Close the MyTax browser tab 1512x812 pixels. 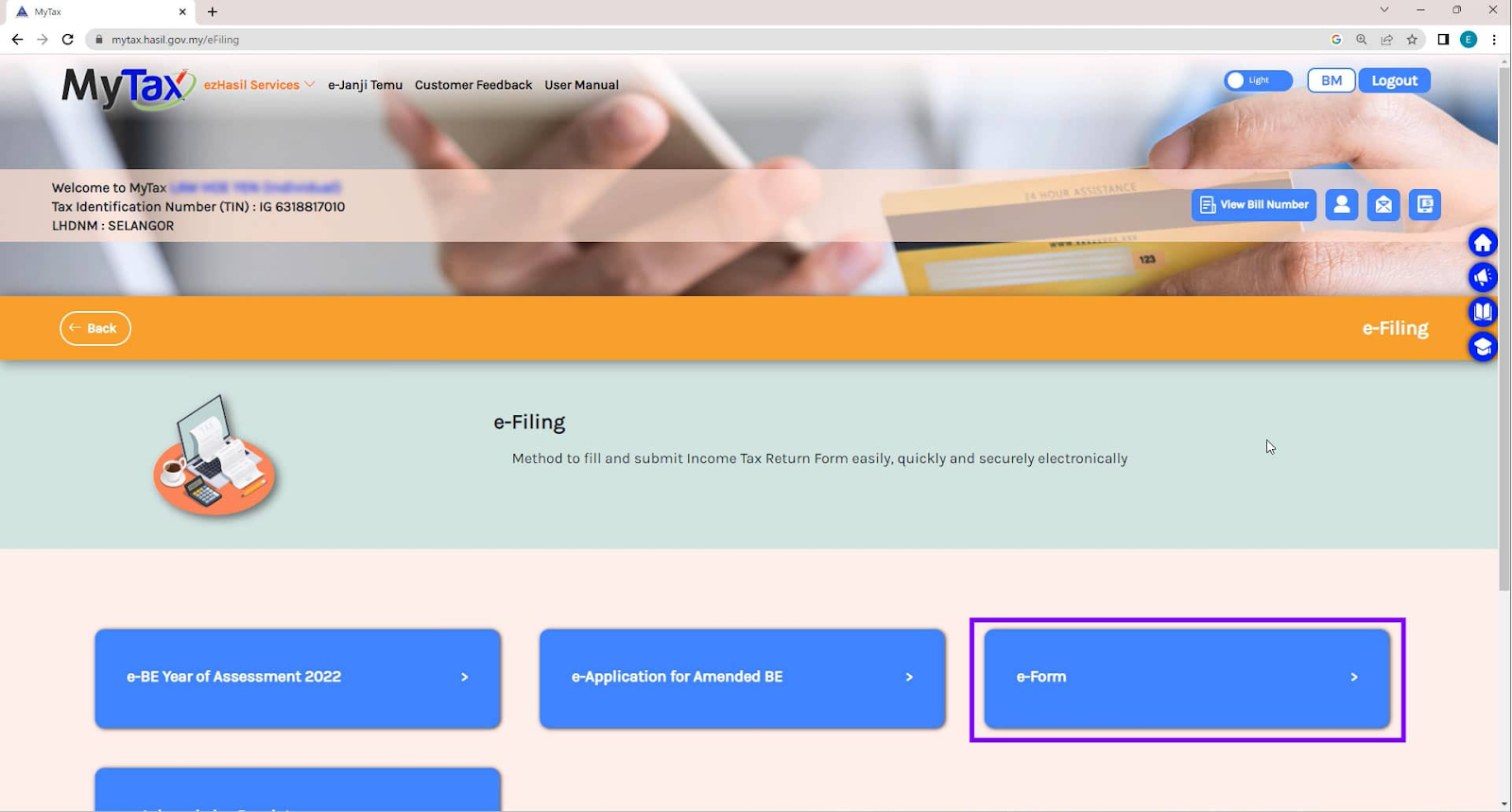pyautogui.click(x=182, y=12)
